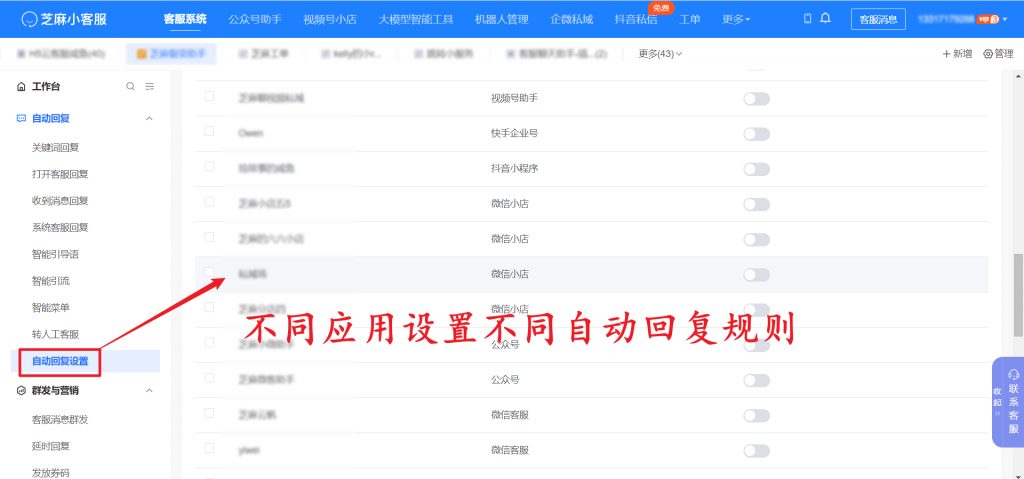Open account menu at the blurred phone number
The image size is (1024, 479).
point(946,20)
